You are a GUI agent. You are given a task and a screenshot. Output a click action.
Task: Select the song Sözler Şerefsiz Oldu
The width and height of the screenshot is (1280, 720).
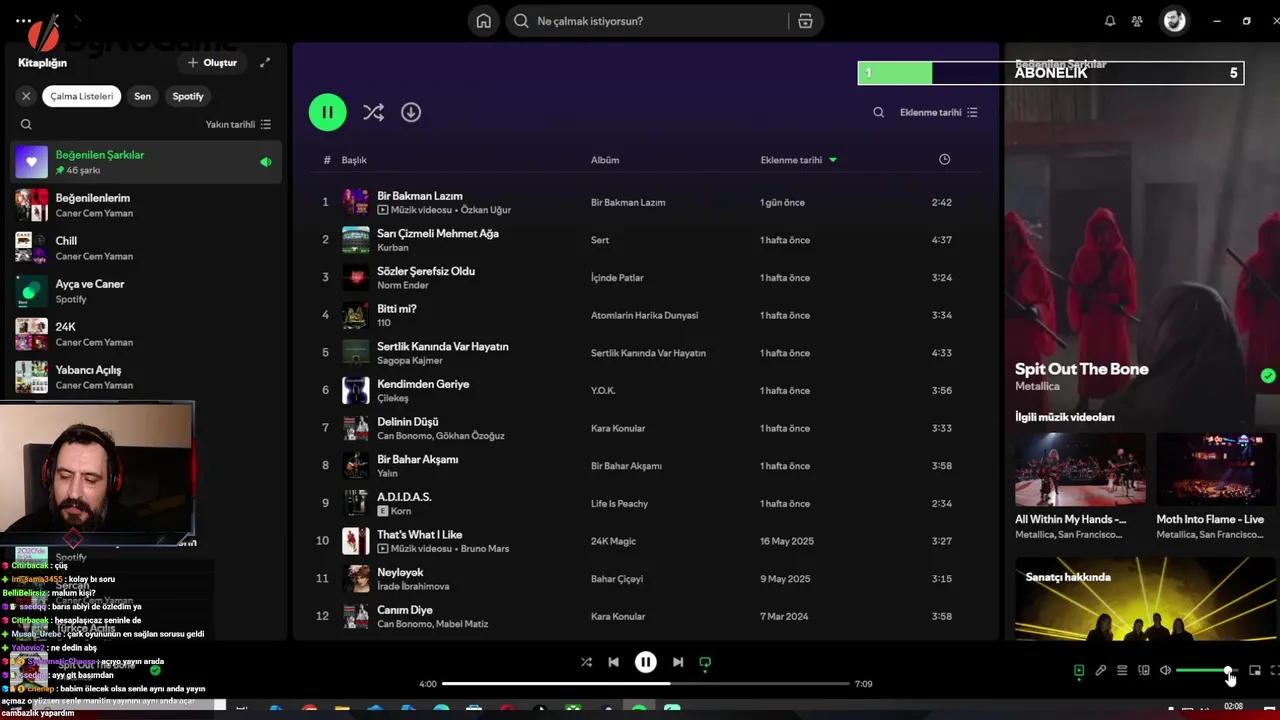point(425,271)
